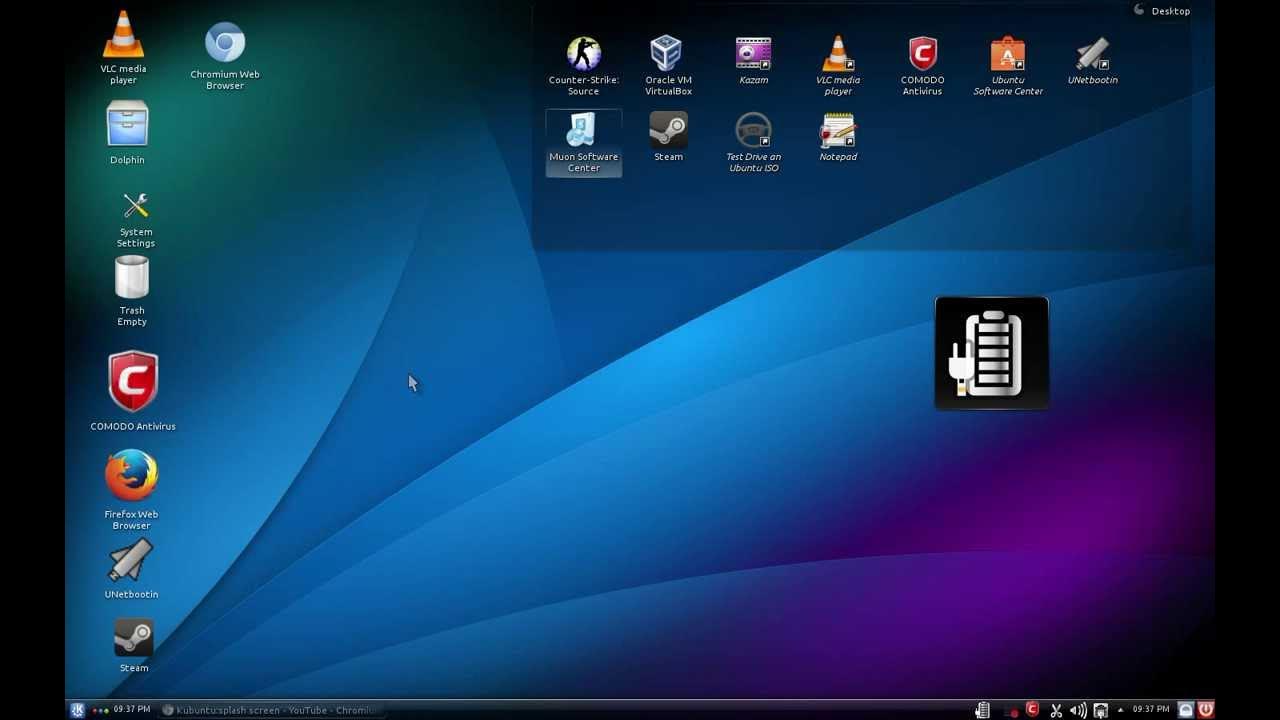1280x720 pixels.
Task: Open the Dolphin file manager icon
Action: [127, 133]
